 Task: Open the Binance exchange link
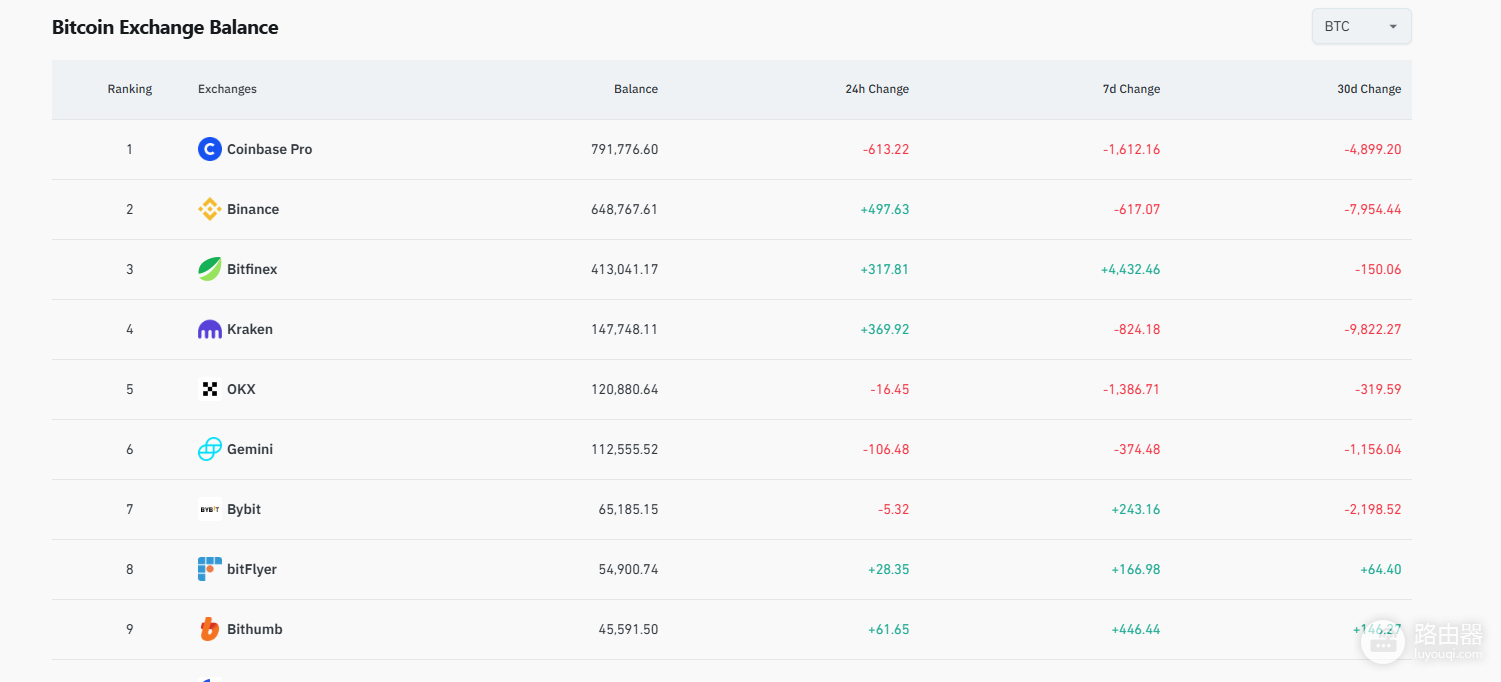point(253,209)
